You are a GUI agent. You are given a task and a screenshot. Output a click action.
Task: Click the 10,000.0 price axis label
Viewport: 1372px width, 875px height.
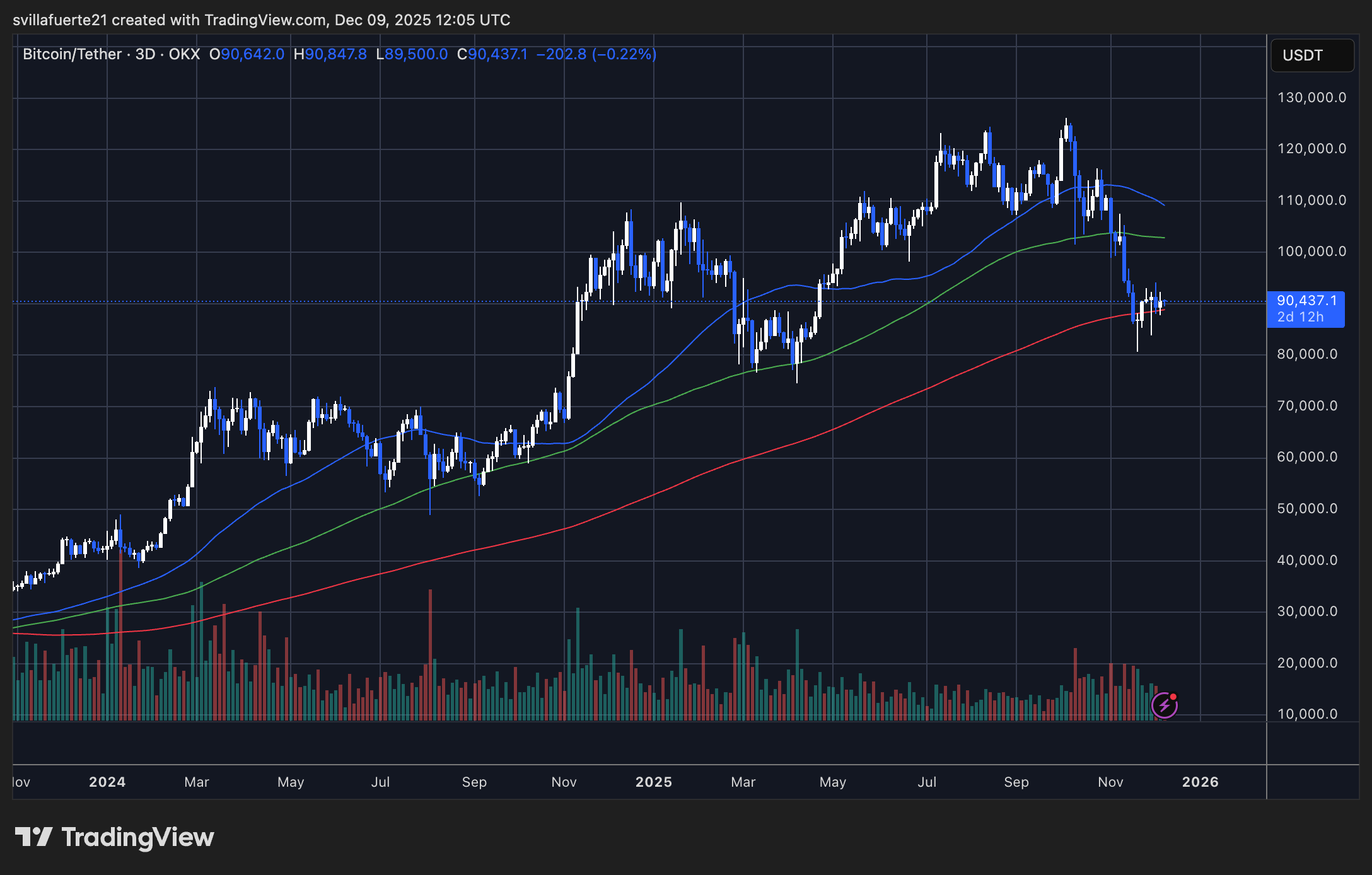1307,714
